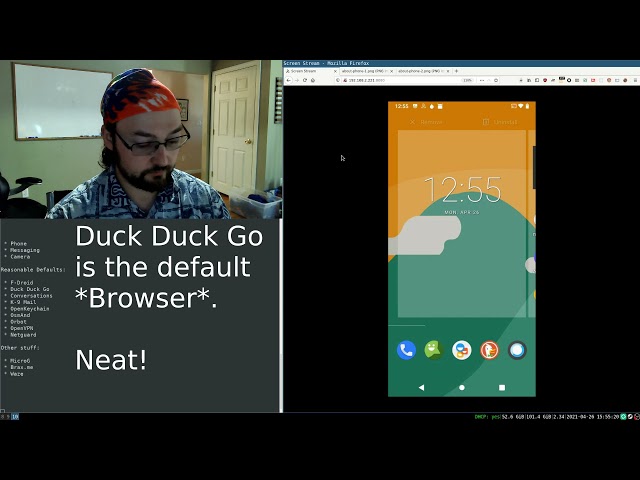Click the 'Phone' item in text list
Viewport: 640px width, 480px height.
point(18,243)
